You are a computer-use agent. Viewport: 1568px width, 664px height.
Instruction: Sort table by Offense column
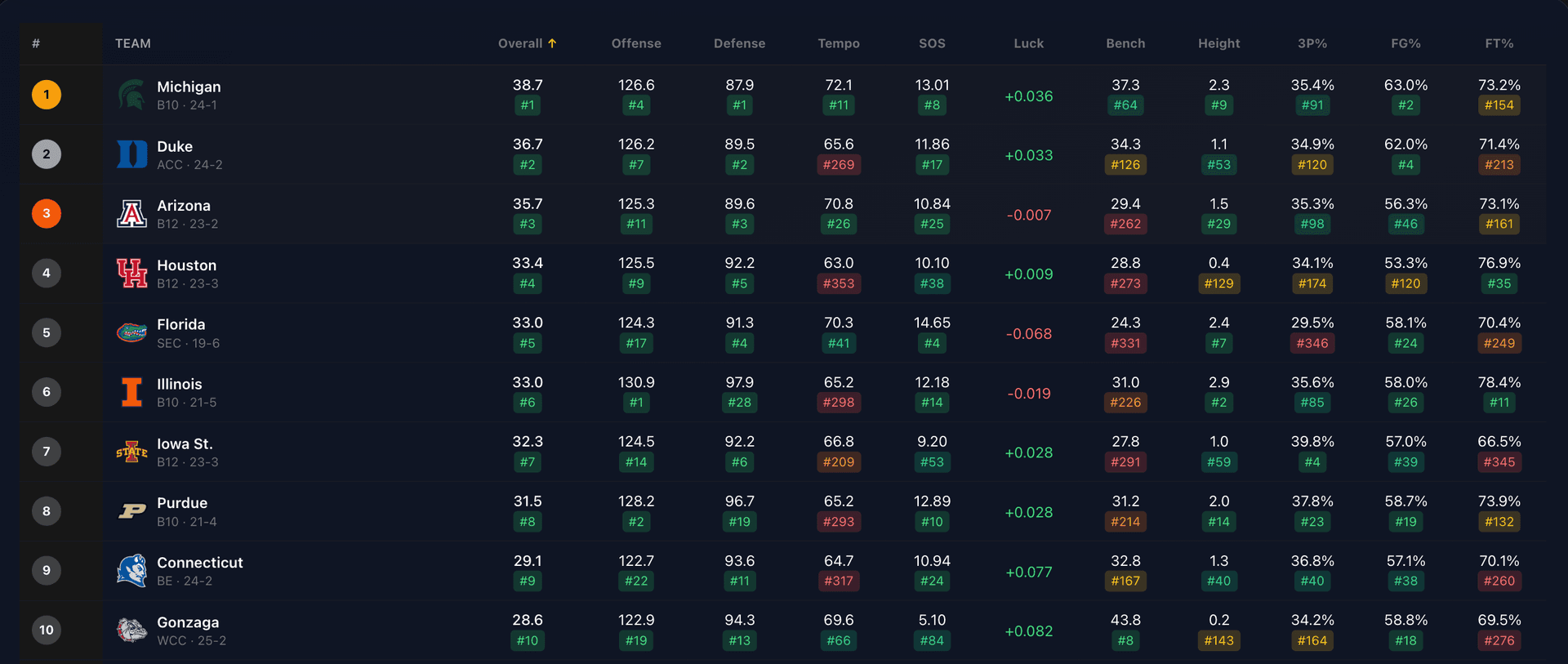click(636, 43)
